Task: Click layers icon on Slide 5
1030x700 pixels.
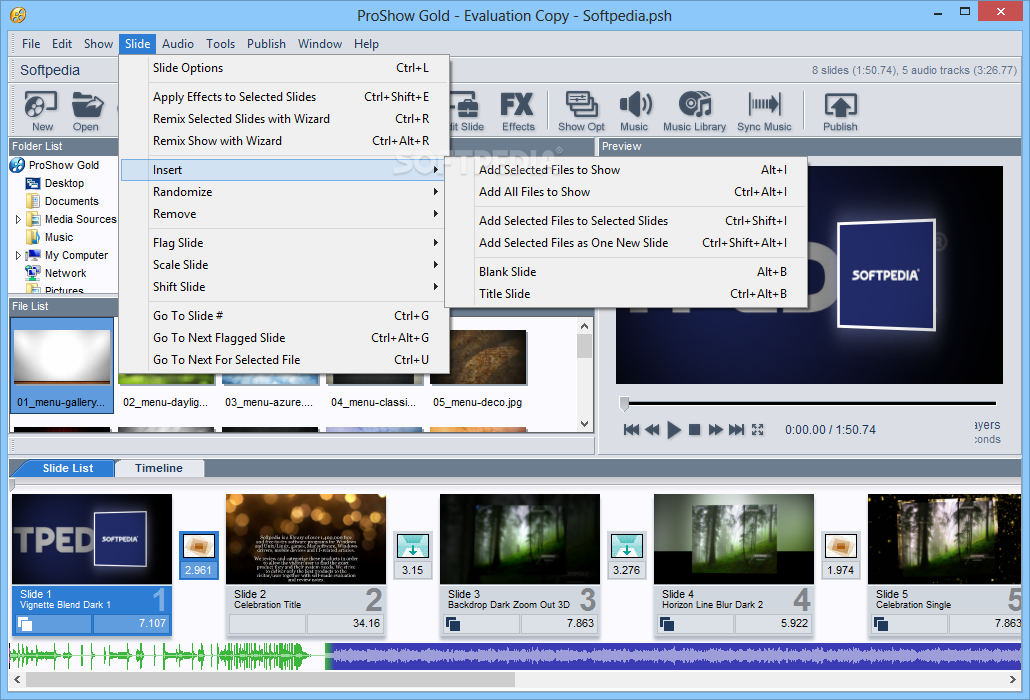Action: point(881,624)
